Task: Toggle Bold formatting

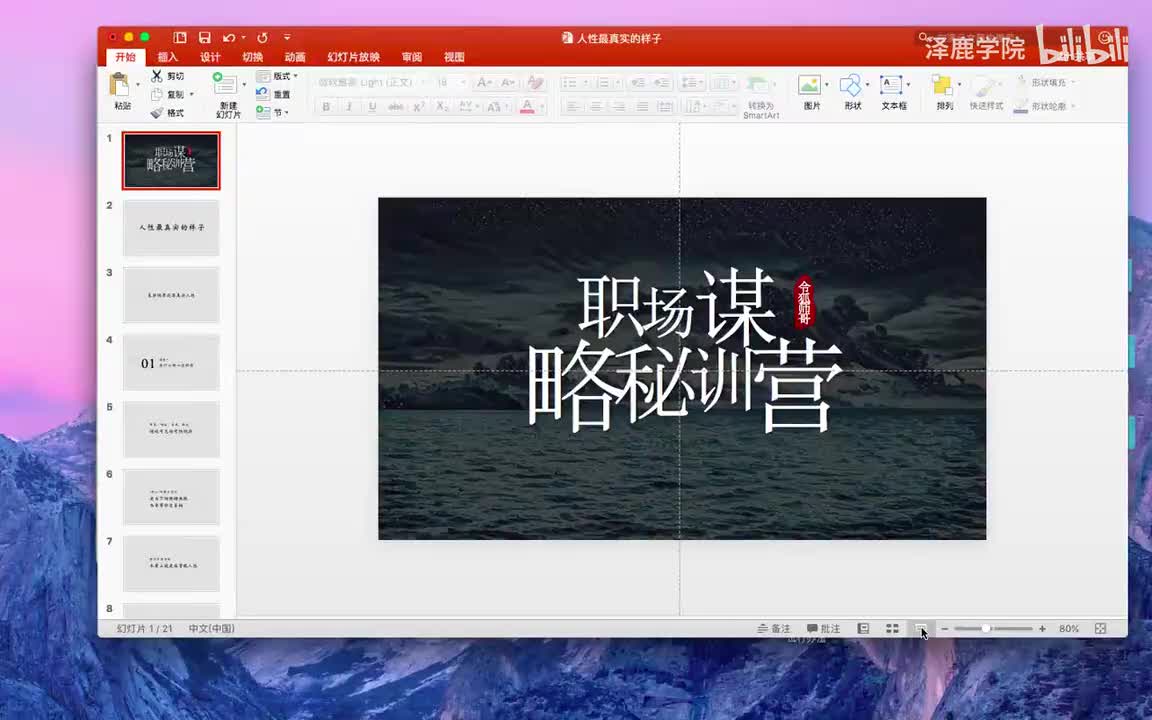Action: [326, 107]
